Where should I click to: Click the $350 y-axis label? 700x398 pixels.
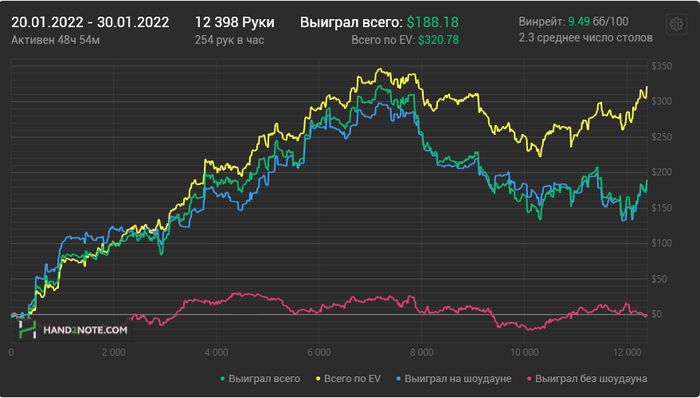(x=662, y=66)
